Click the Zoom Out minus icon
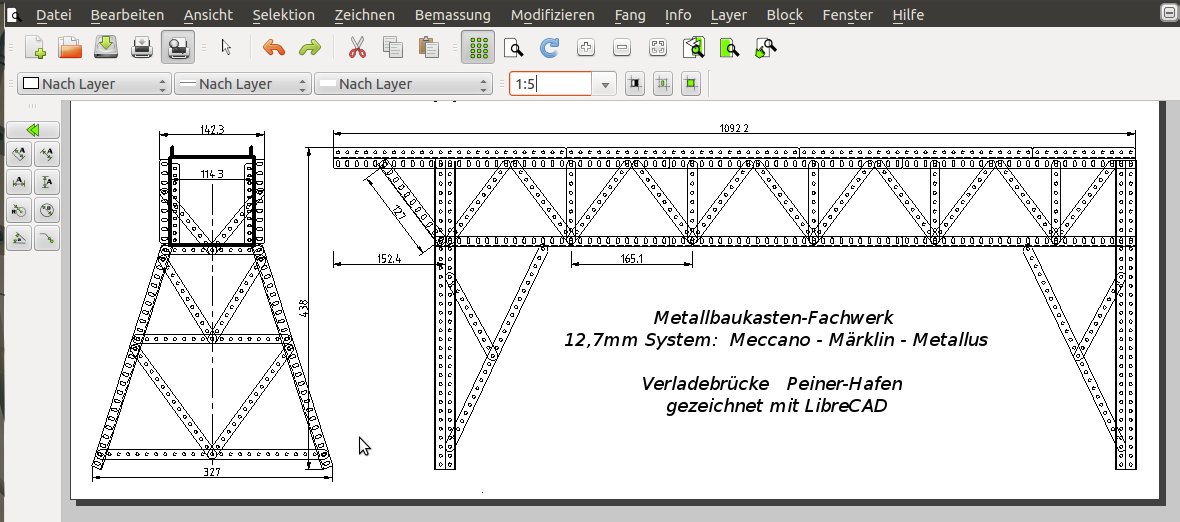This screenshot has height=522, width=1180. tap(622, 47)
